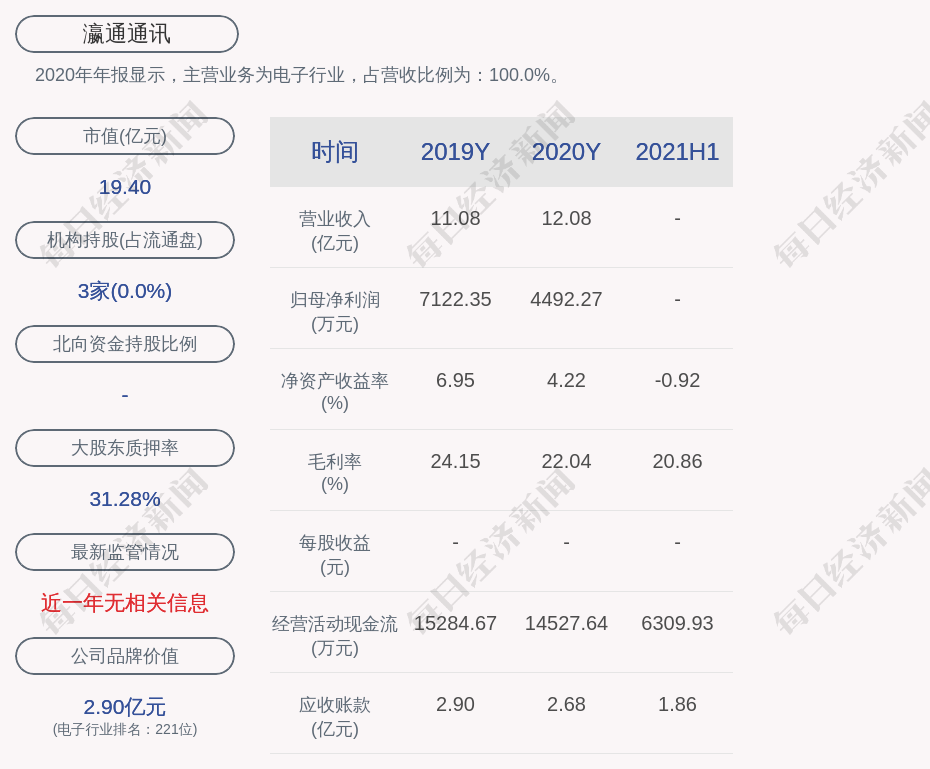The height and width of the screenshot is (769, 930).
Task: Click the 公司品牌价值 label pill
Action: coord(125,656)
